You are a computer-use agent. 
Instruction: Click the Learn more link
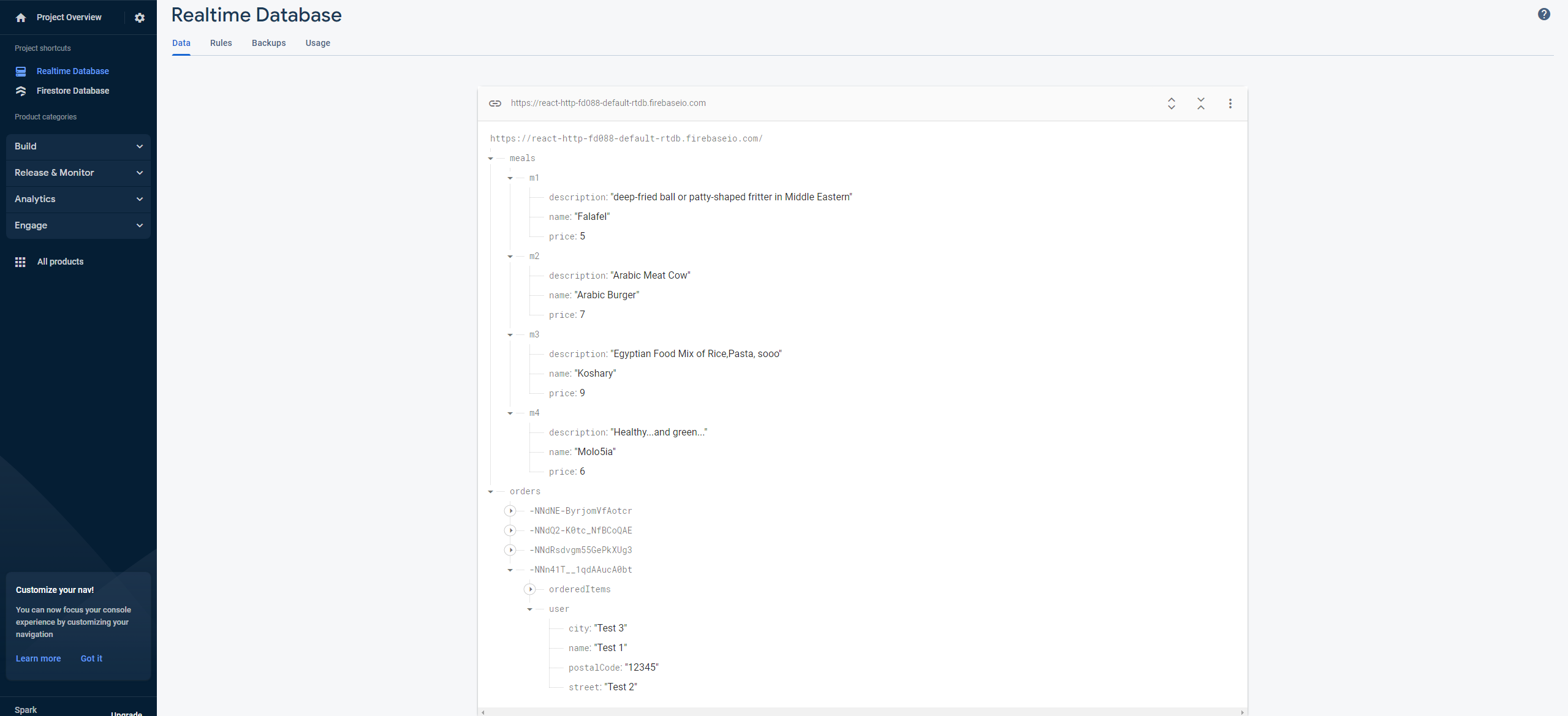click(38, 658)
